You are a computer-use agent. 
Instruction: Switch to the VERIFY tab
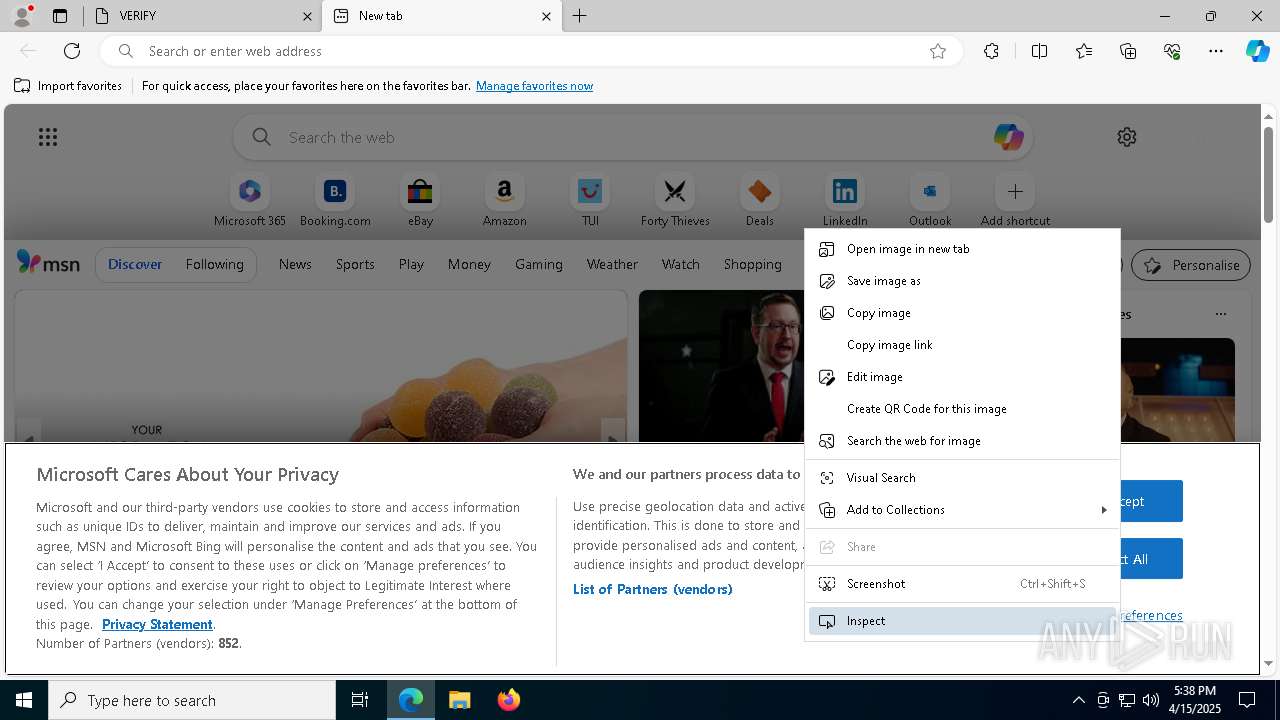click(202, 16)
